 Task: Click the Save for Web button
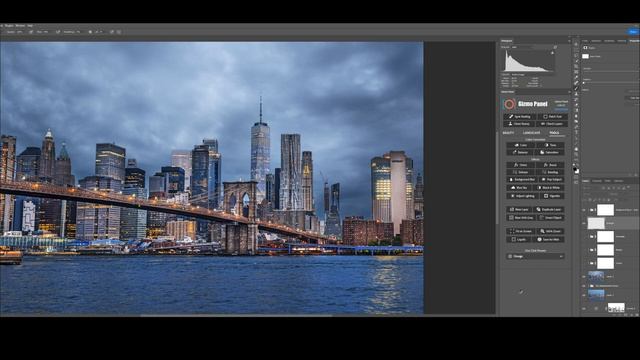pyautogui.click(x=549, y=240)
